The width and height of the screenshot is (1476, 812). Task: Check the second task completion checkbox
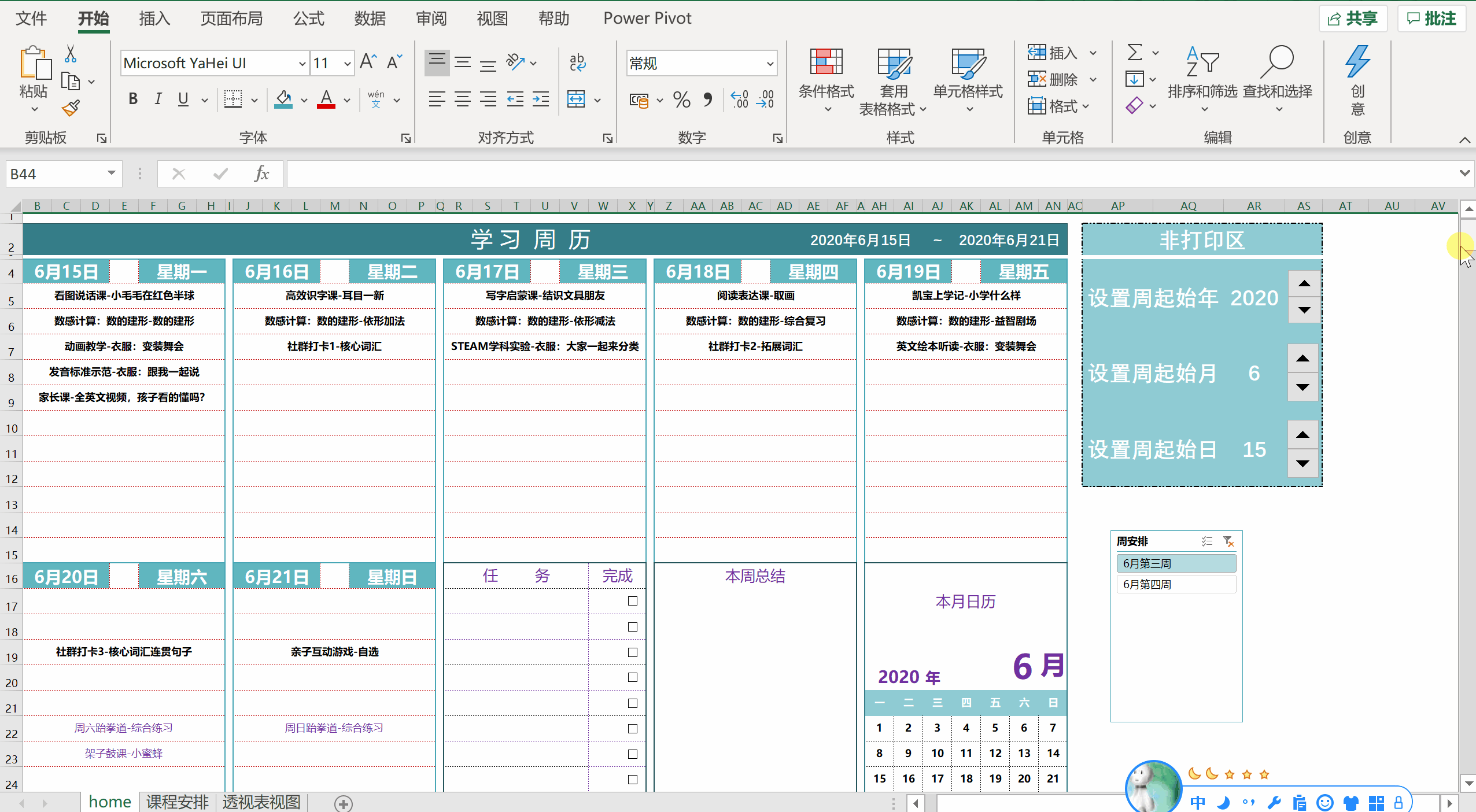coord(633,627)
